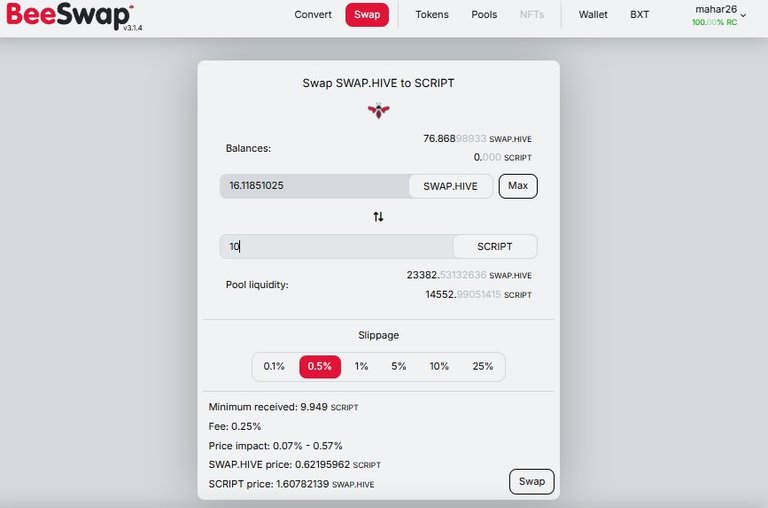Click the 100.00% RC indicator
This screenshot has height=508, width=768.
point(714,23)
